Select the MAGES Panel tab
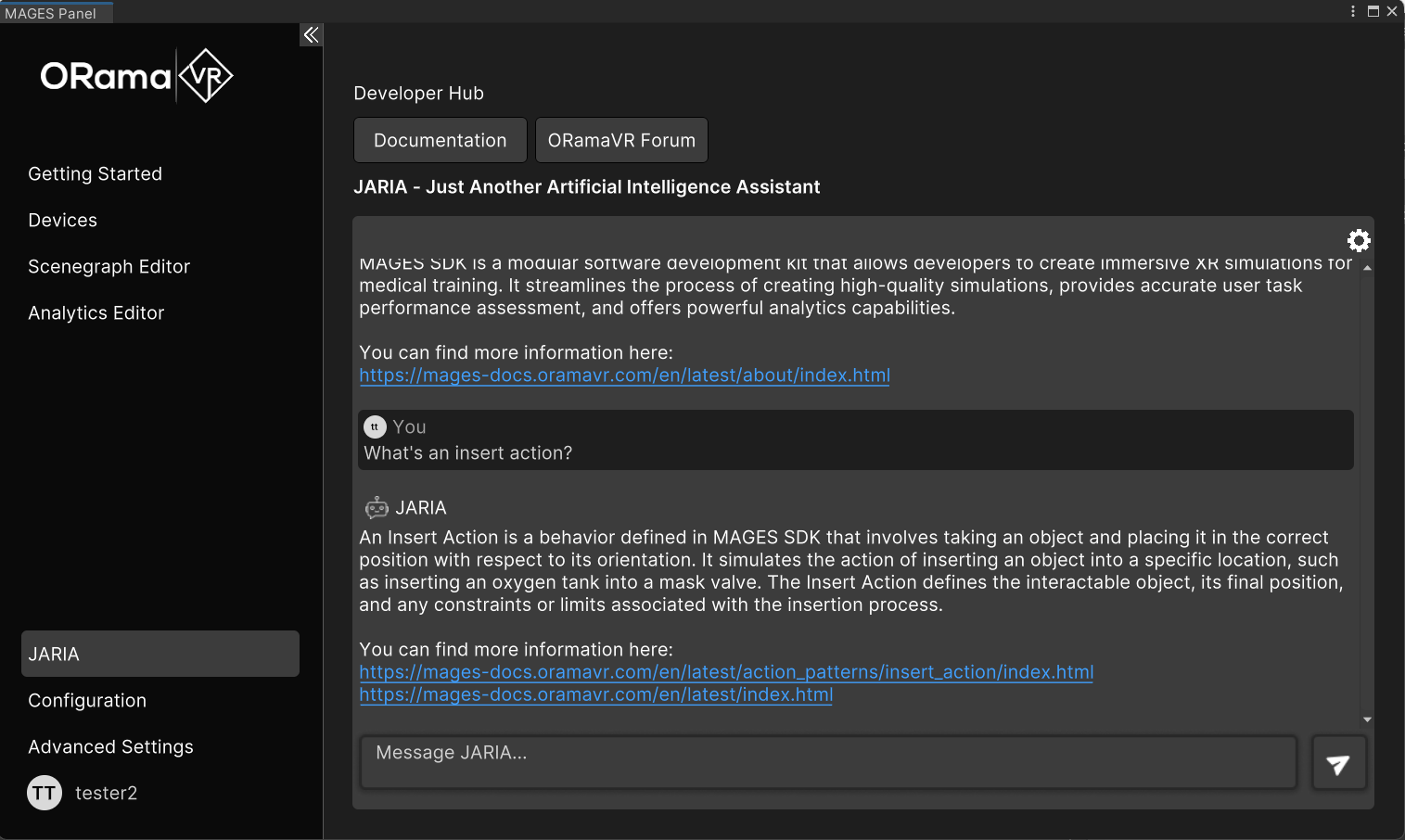The image size is (1405, 840). (56, 12)
